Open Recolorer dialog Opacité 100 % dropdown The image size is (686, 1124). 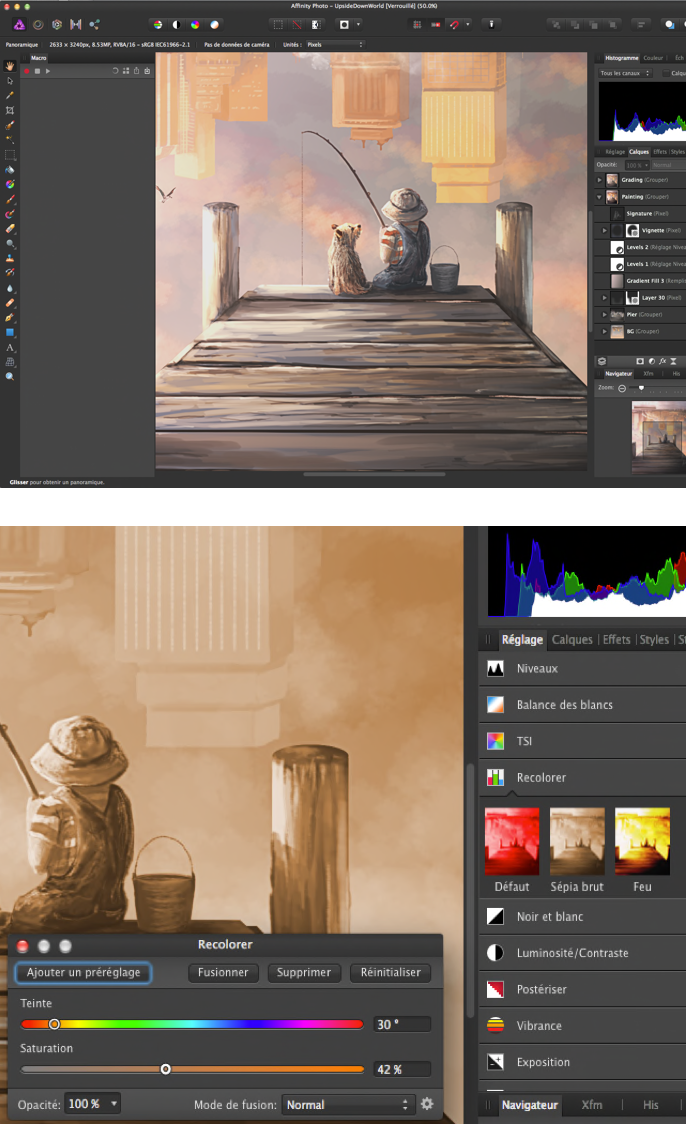coord(92,1103)
